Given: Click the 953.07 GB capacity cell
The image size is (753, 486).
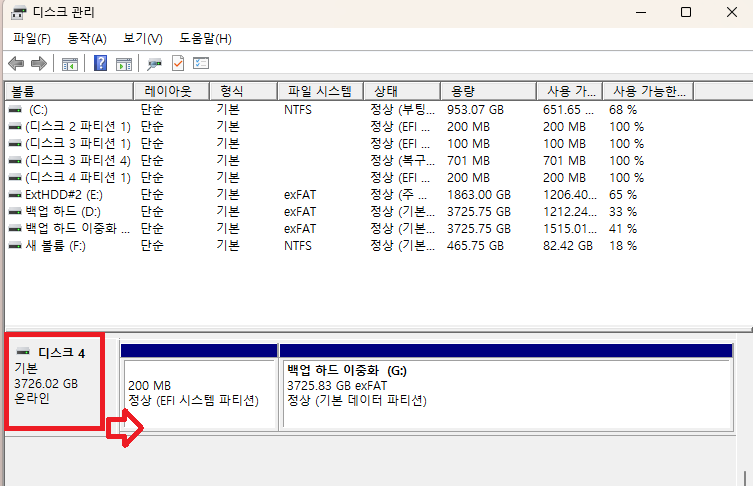Looking at the screenshot, I should point(475,109).
